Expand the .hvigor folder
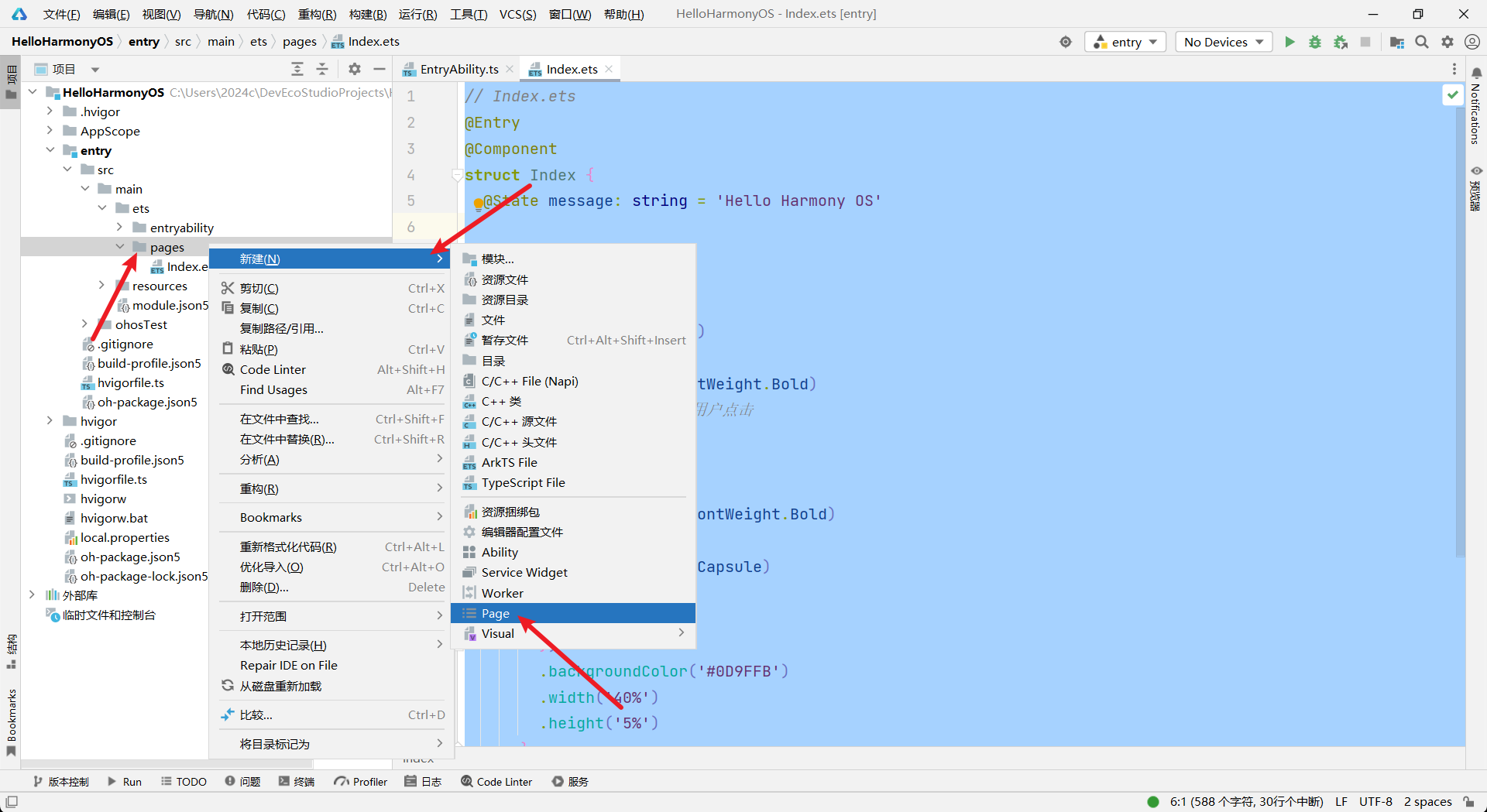 [50, 111]
